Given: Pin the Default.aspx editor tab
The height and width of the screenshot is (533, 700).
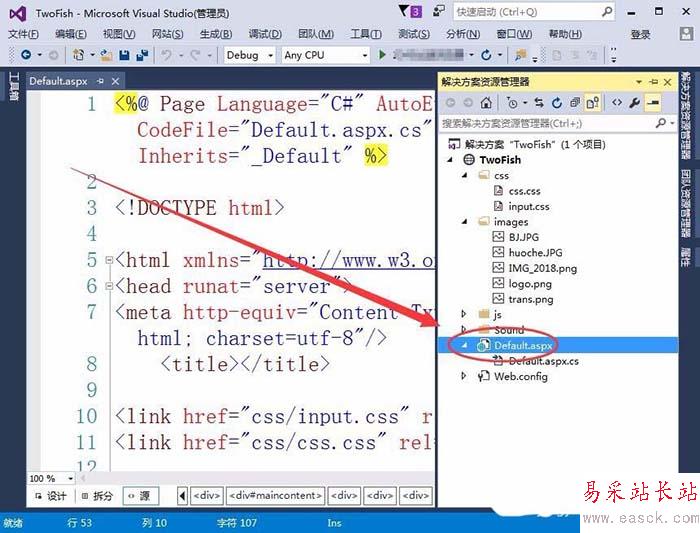Looking at the screenshot, I should click(x=100, y=81).
